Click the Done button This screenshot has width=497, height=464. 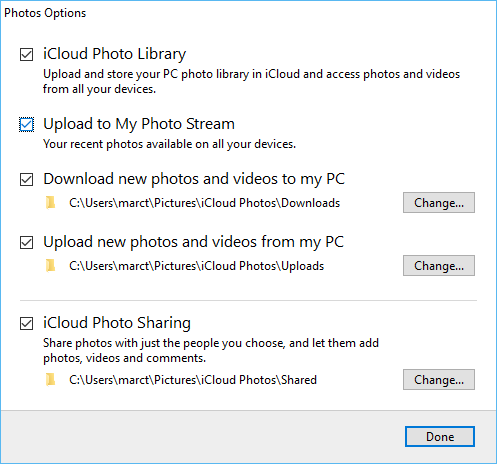[x=440, y=437]
